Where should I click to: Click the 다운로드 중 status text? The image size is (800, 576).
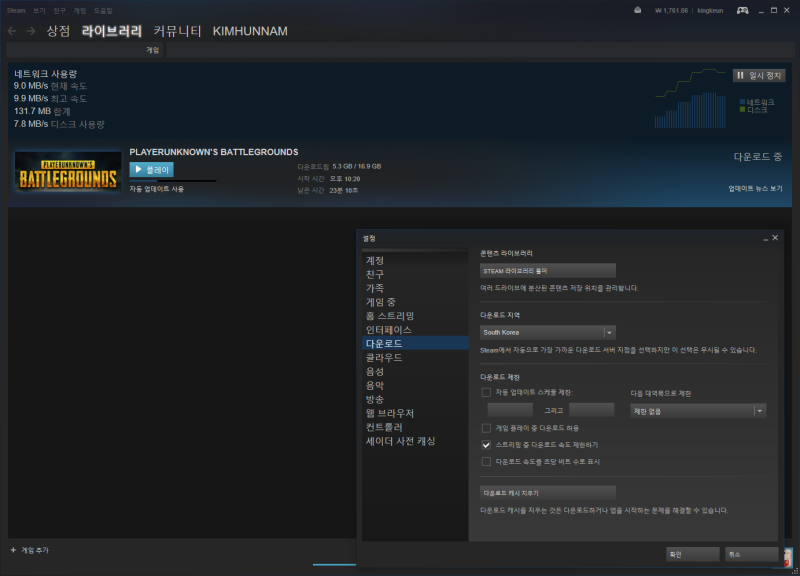(758, 157)
